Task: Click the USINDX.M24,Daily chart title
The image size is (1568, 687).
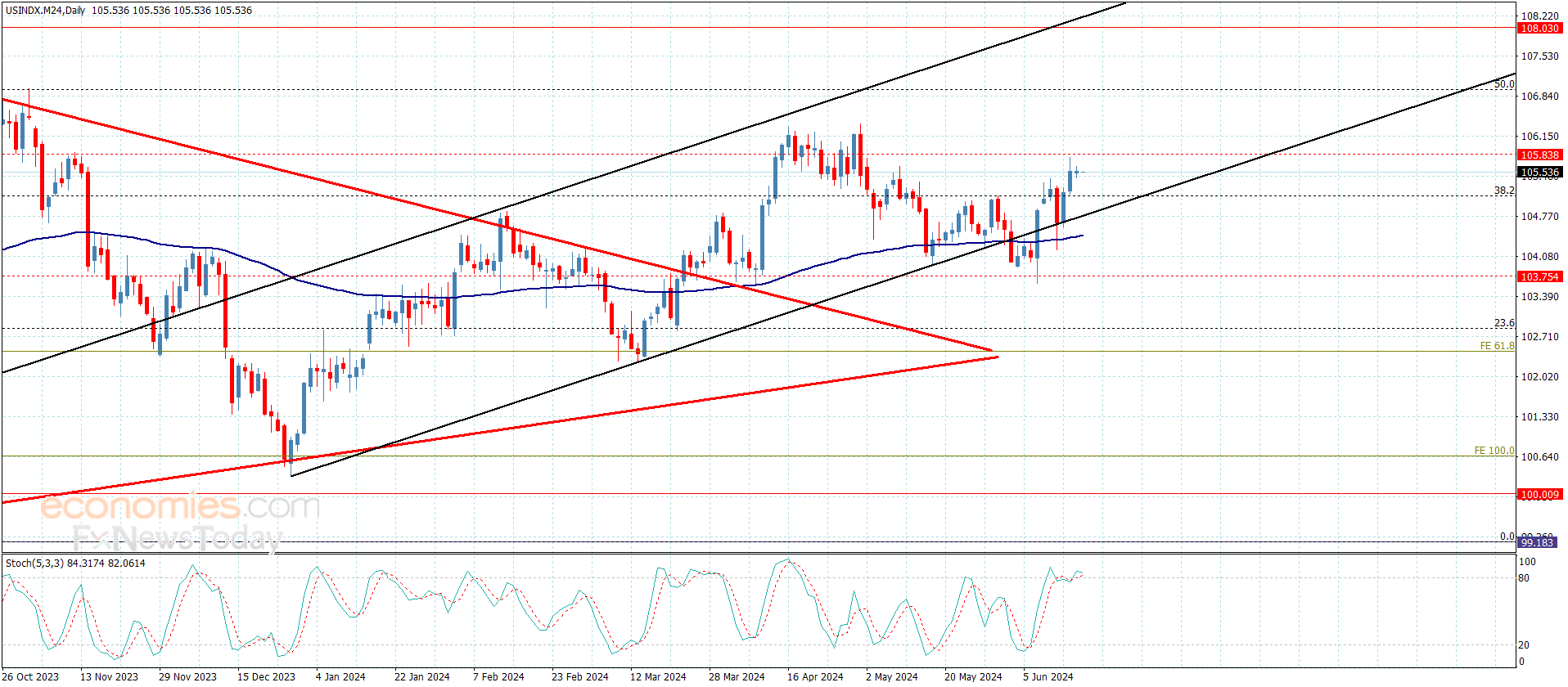Action: coord(45,11)
